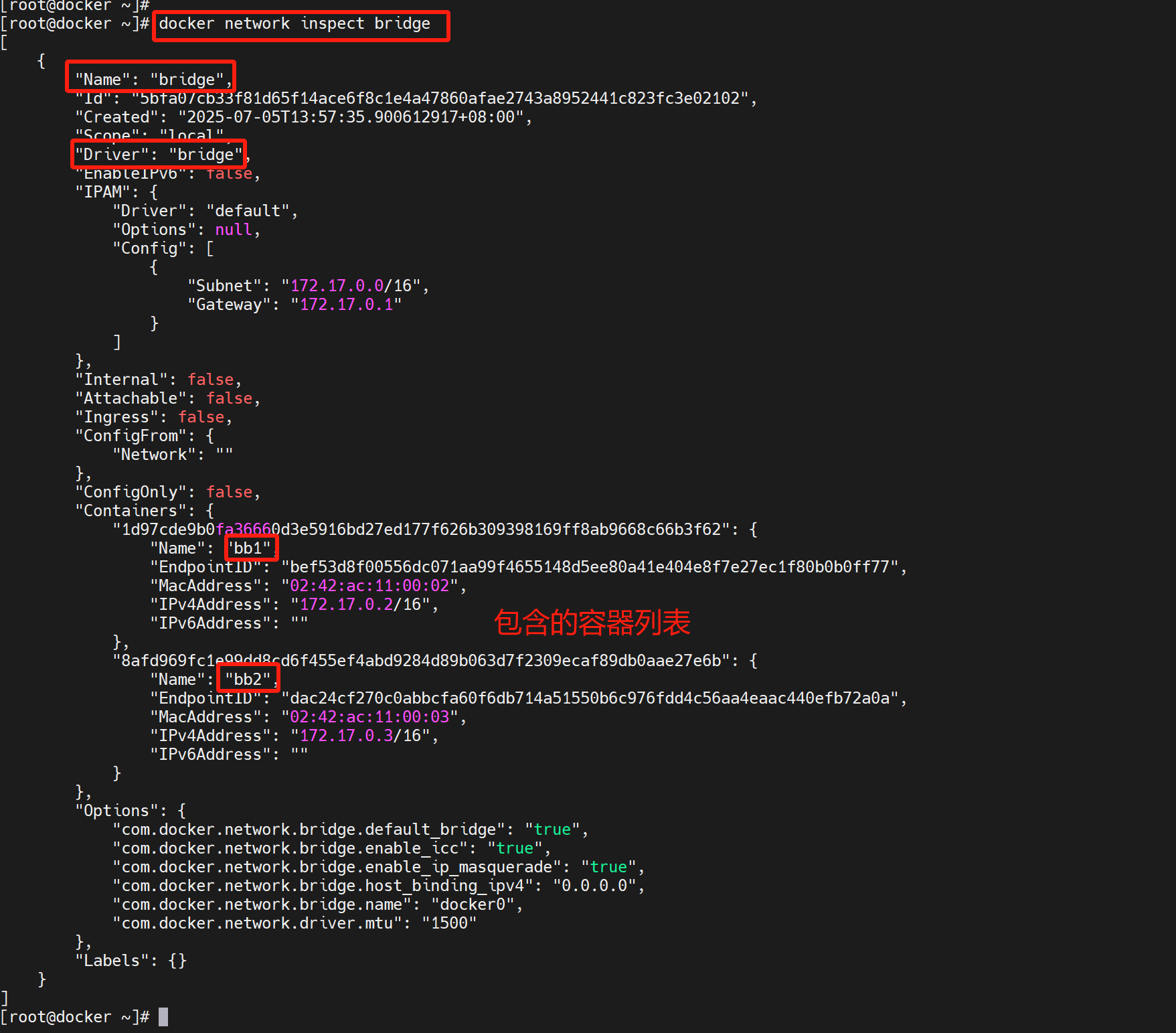
Task: Click the "Ingress": false line
Action: point(153,417)
